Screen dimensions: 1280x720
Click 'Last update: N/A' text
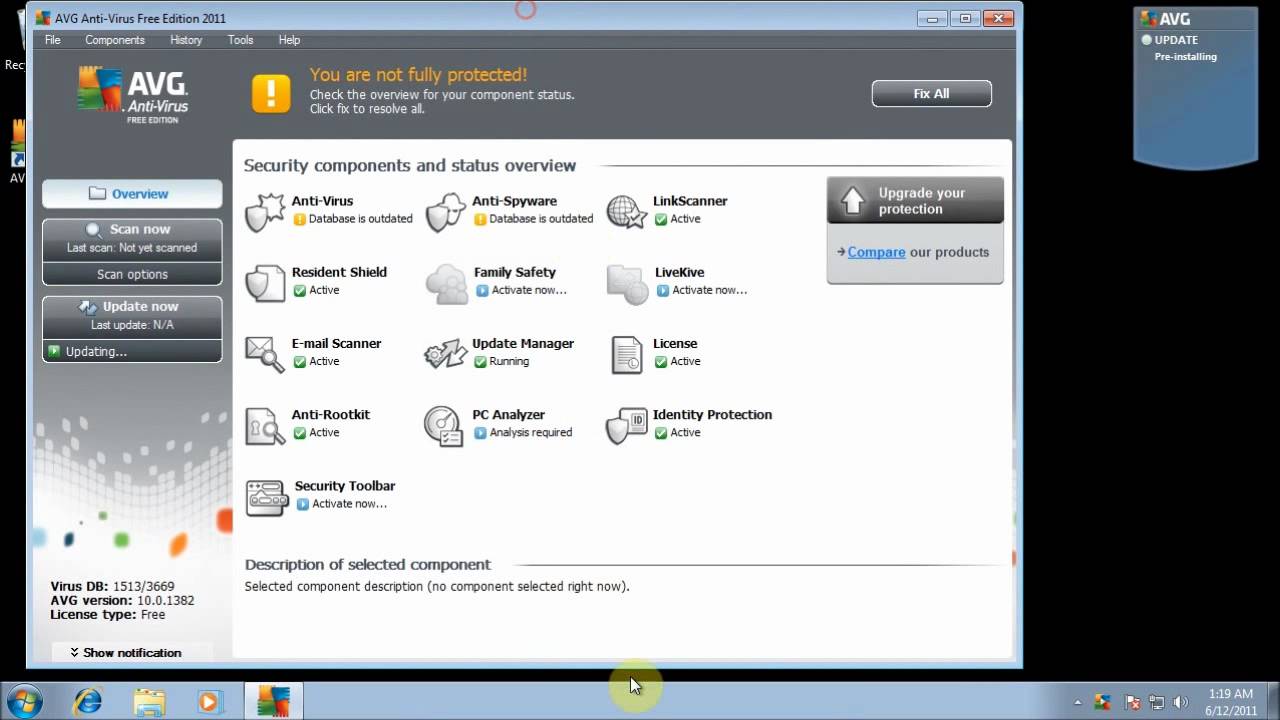132,326
